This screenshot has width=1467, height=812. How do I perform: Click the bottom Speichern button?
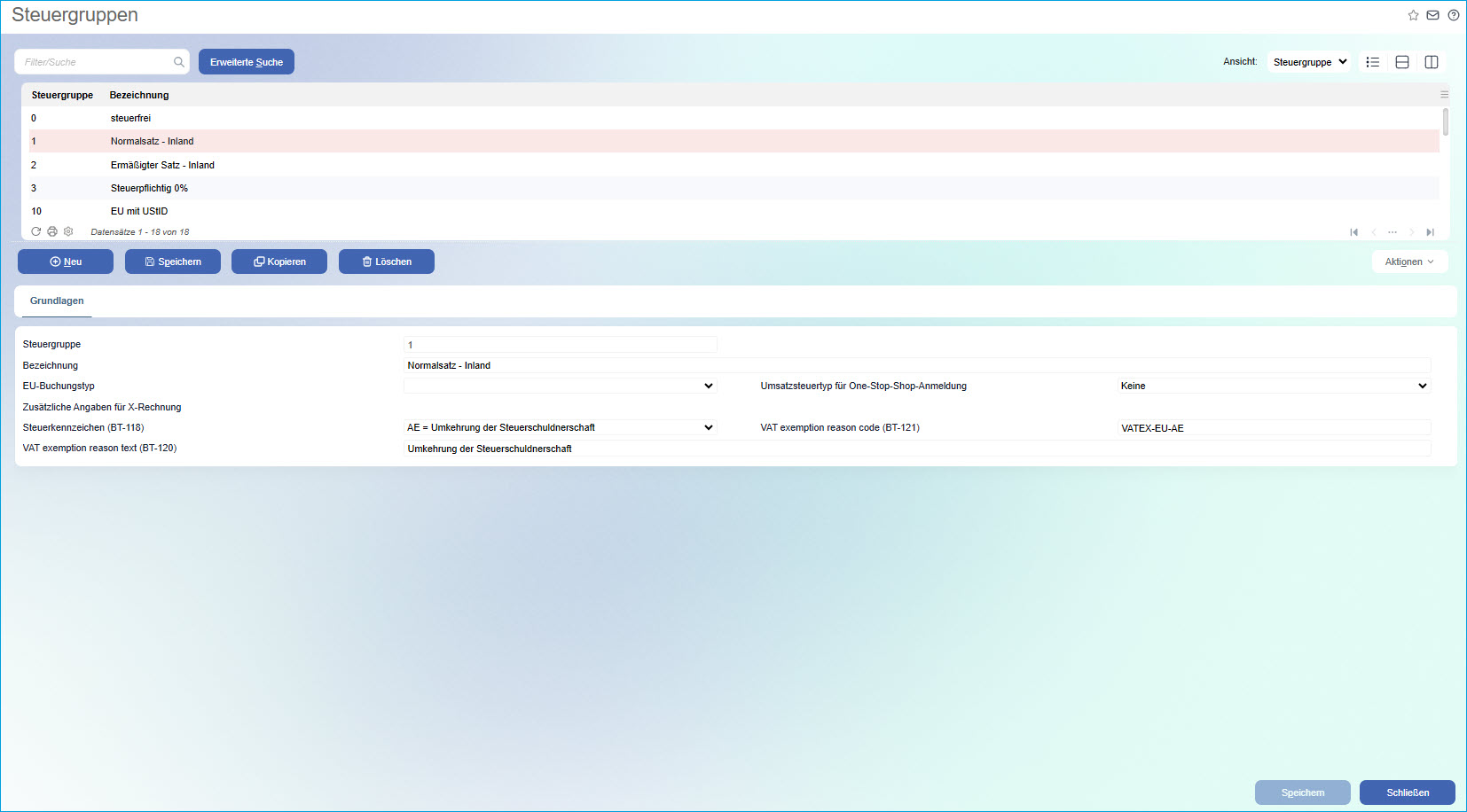(x=1303, y=792)
